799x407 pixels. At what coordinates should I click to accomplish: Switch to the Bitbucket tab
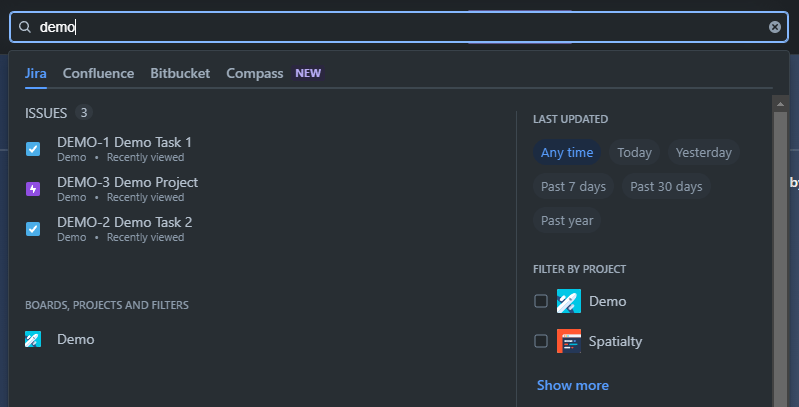point(180,73)
